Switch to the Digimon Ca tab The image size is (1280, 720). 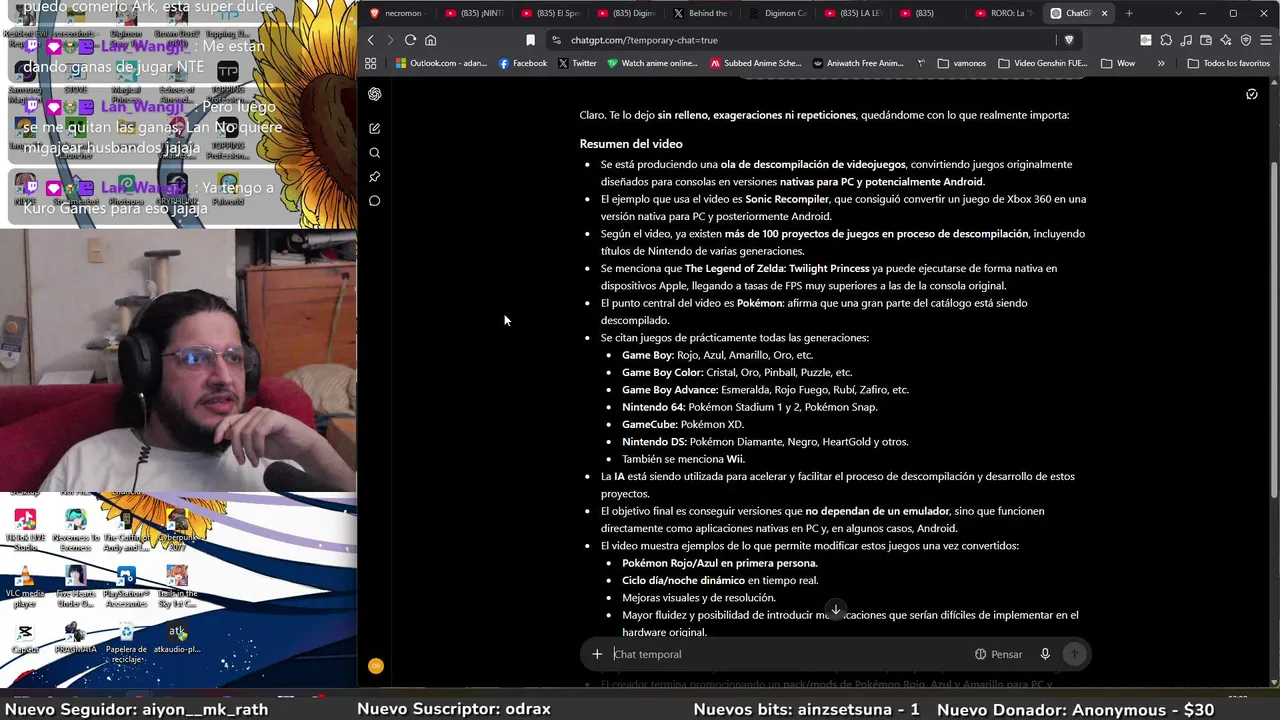[777, 13]
